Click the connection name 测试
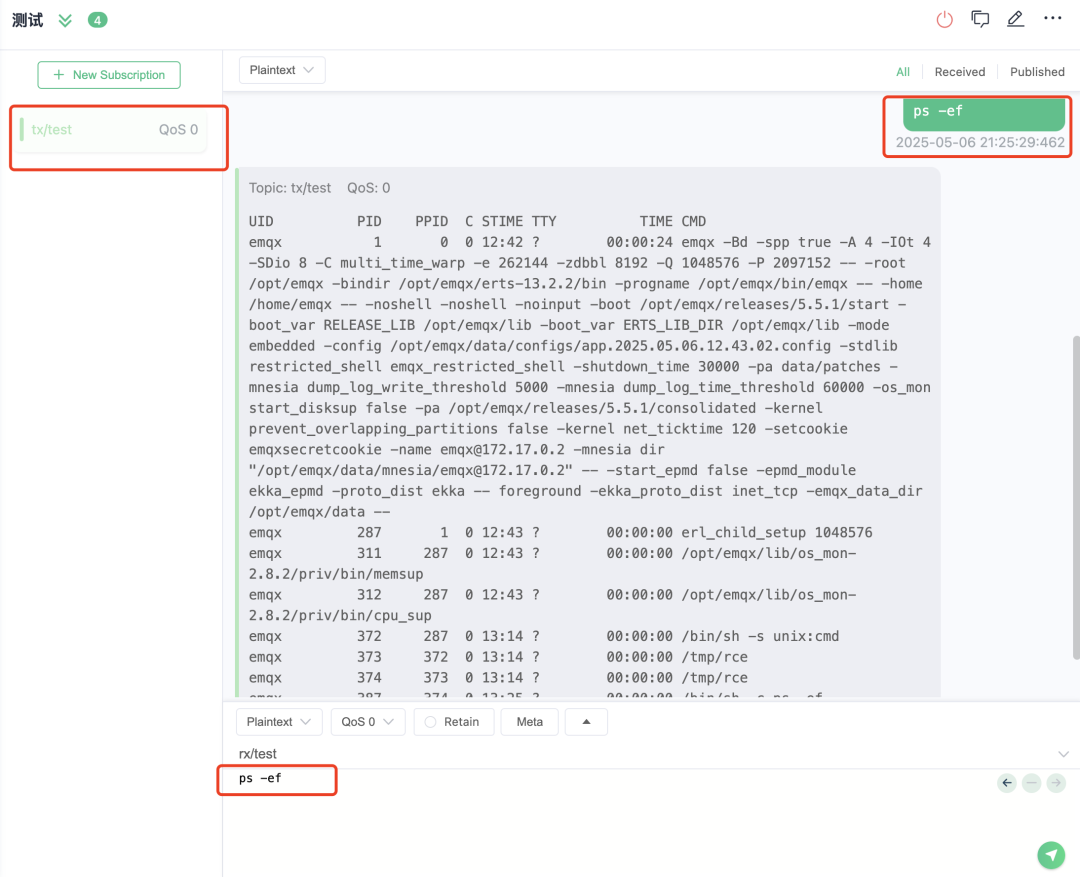The height and width of the screenshot is (877, 1080). point(28,20)
